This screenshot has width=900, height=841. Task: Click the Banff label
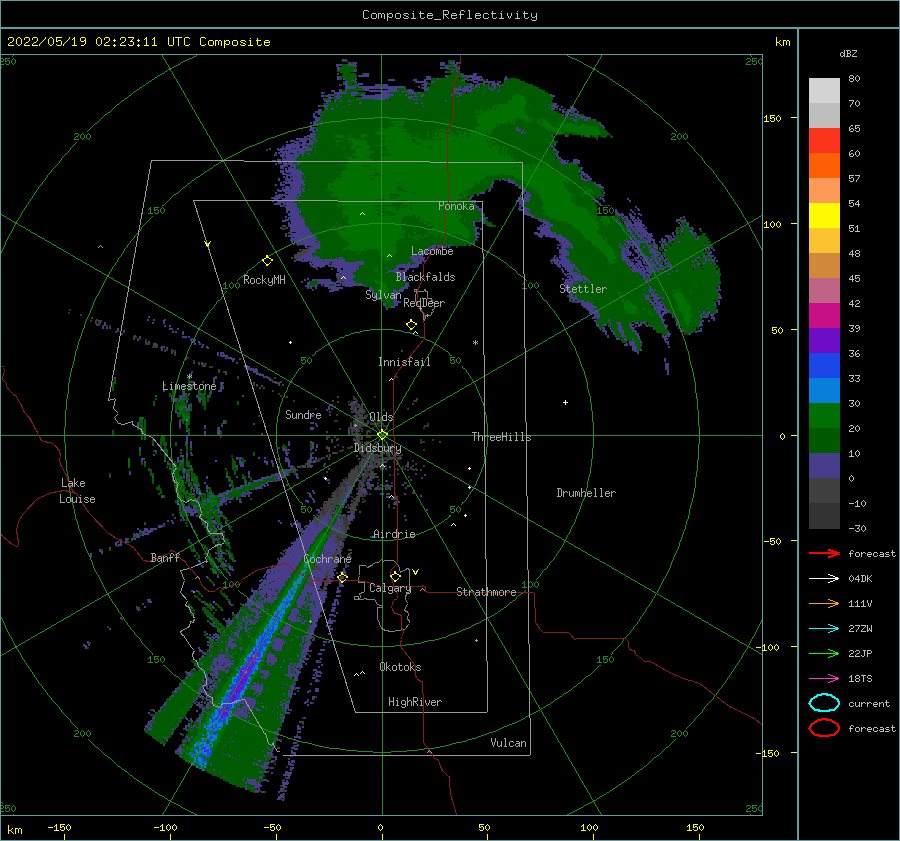coord(165,557)
